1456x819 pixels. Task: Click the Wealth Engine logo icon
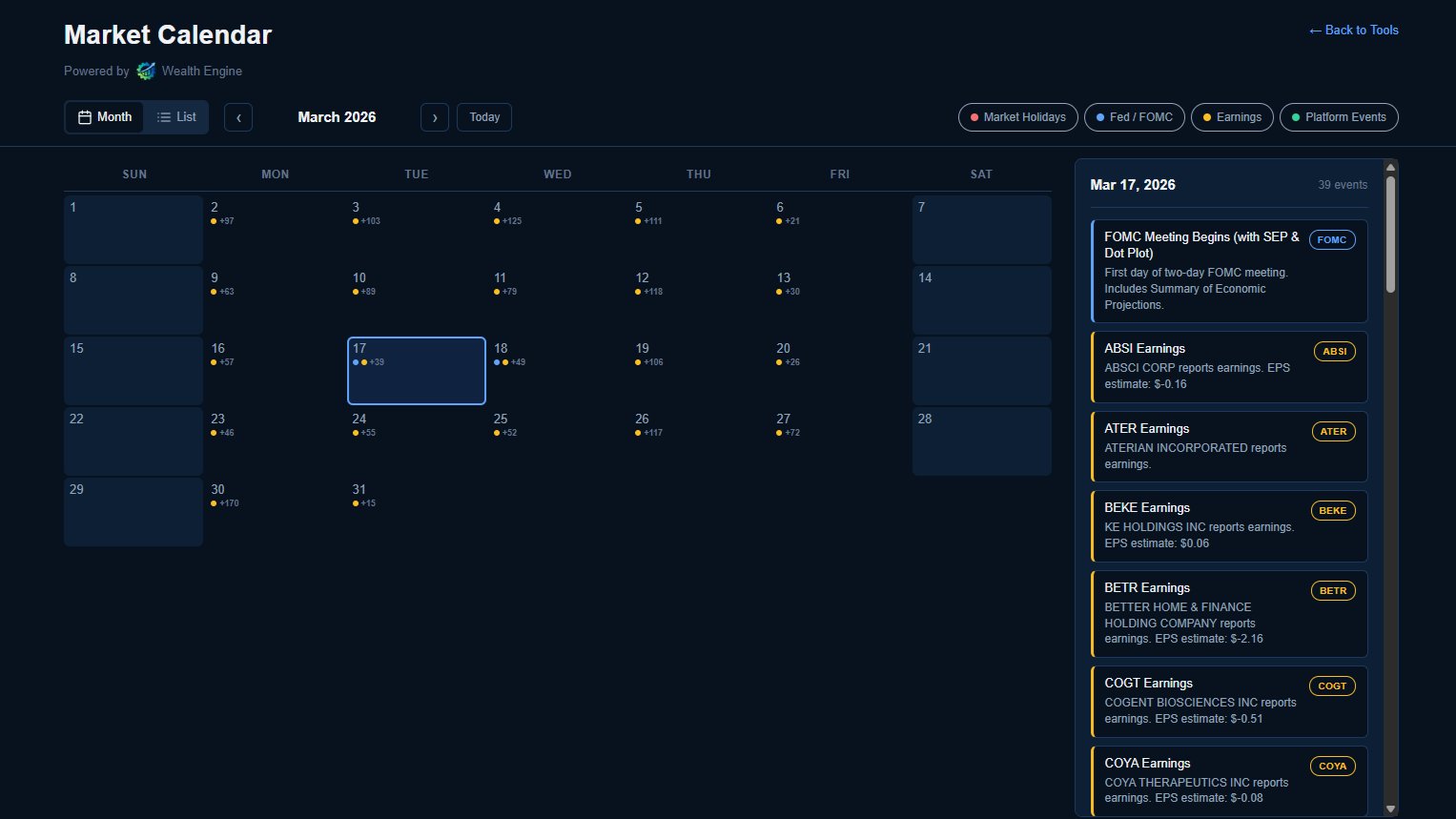pos(145,71)
